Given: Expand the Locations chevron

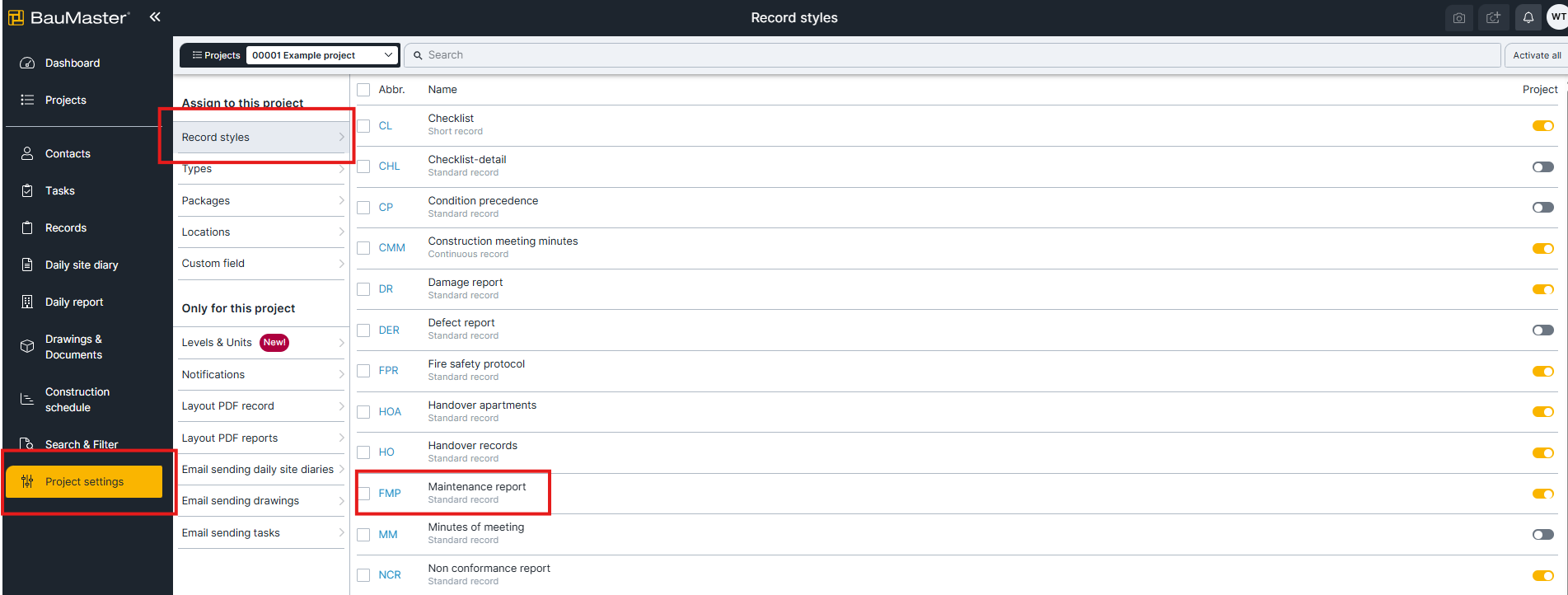Looking at the screenshot, I should [x=341, y=232].
